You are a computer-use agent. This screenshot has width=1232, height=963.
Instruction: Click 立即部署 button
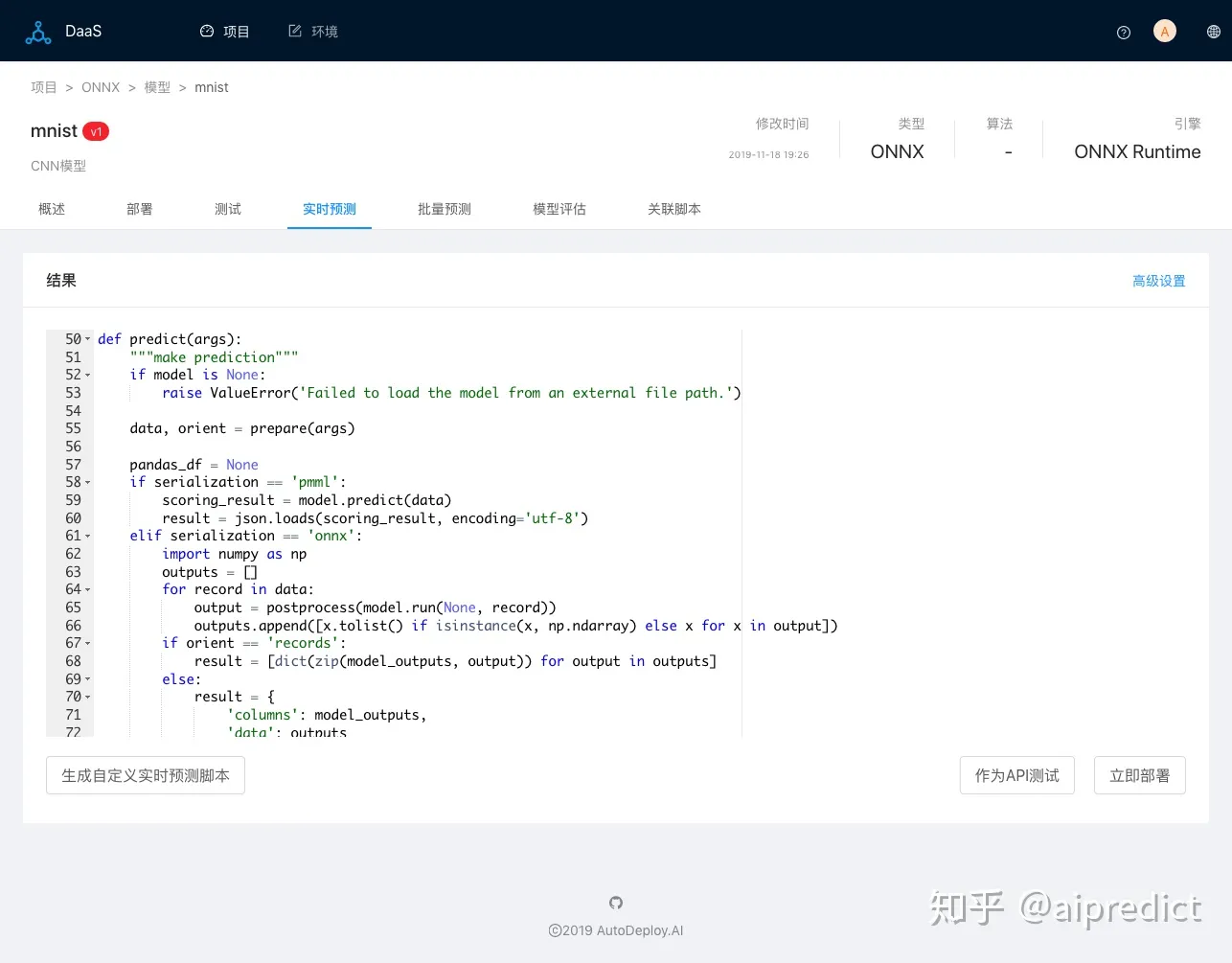[x=1140, y=775]
